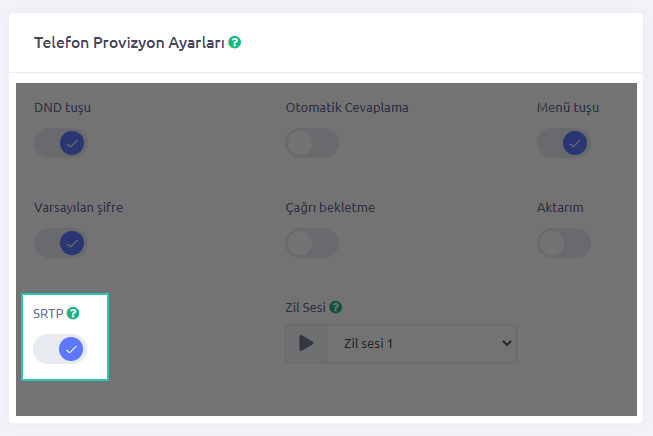
Task: Click the DND tuşu label
Action: click(x=62, y=107)
